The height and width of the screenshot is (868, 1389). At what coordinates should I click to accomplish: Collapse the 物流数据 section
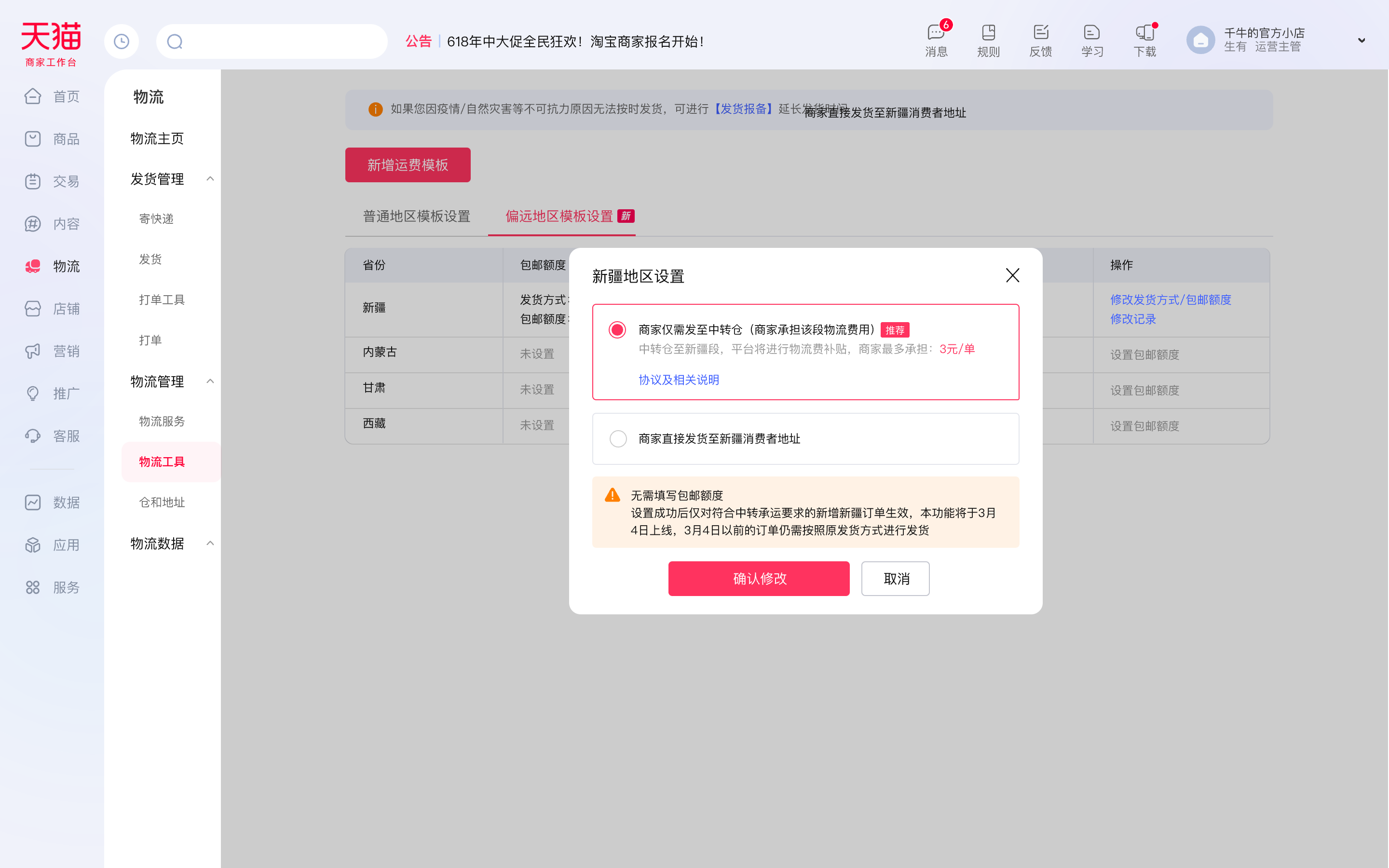tap(210, 543)
